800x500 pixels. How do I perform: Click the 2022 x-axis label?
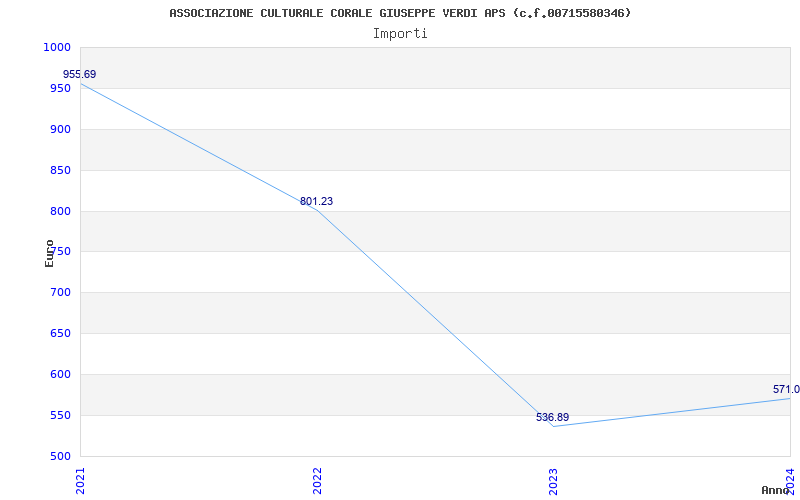click(x=317, y=481)
